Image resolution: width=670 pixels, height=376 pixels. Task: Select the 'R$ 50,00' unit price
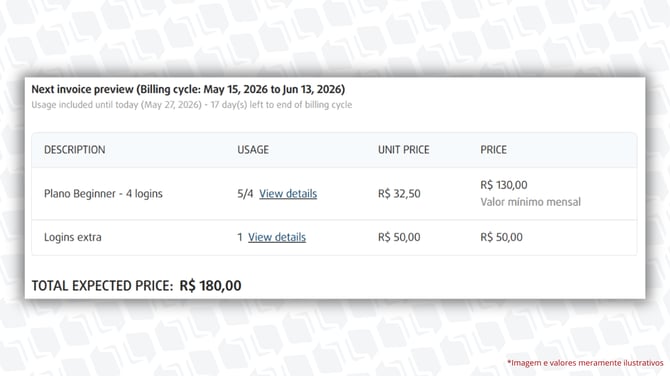[x=399, y=237]
